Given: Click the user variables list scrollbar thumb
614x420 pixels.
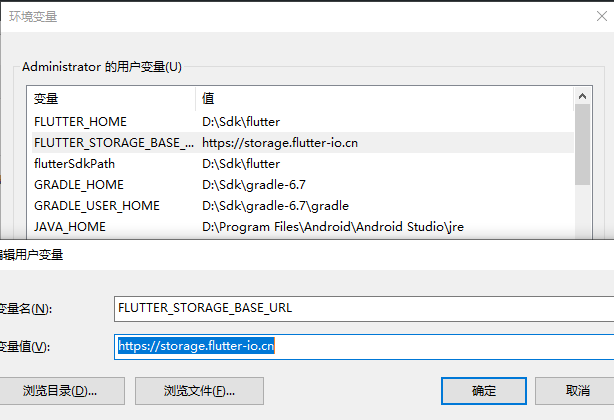Looking at the screenshot, I should (x=582, y=144).
